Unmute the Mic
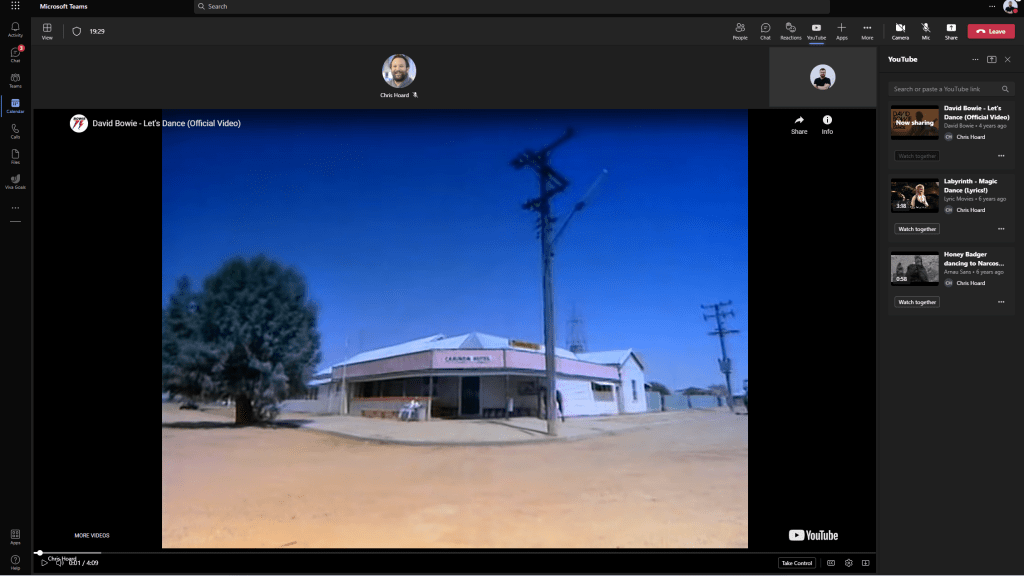Screen dimensions: 1024x576 point(926,30)
